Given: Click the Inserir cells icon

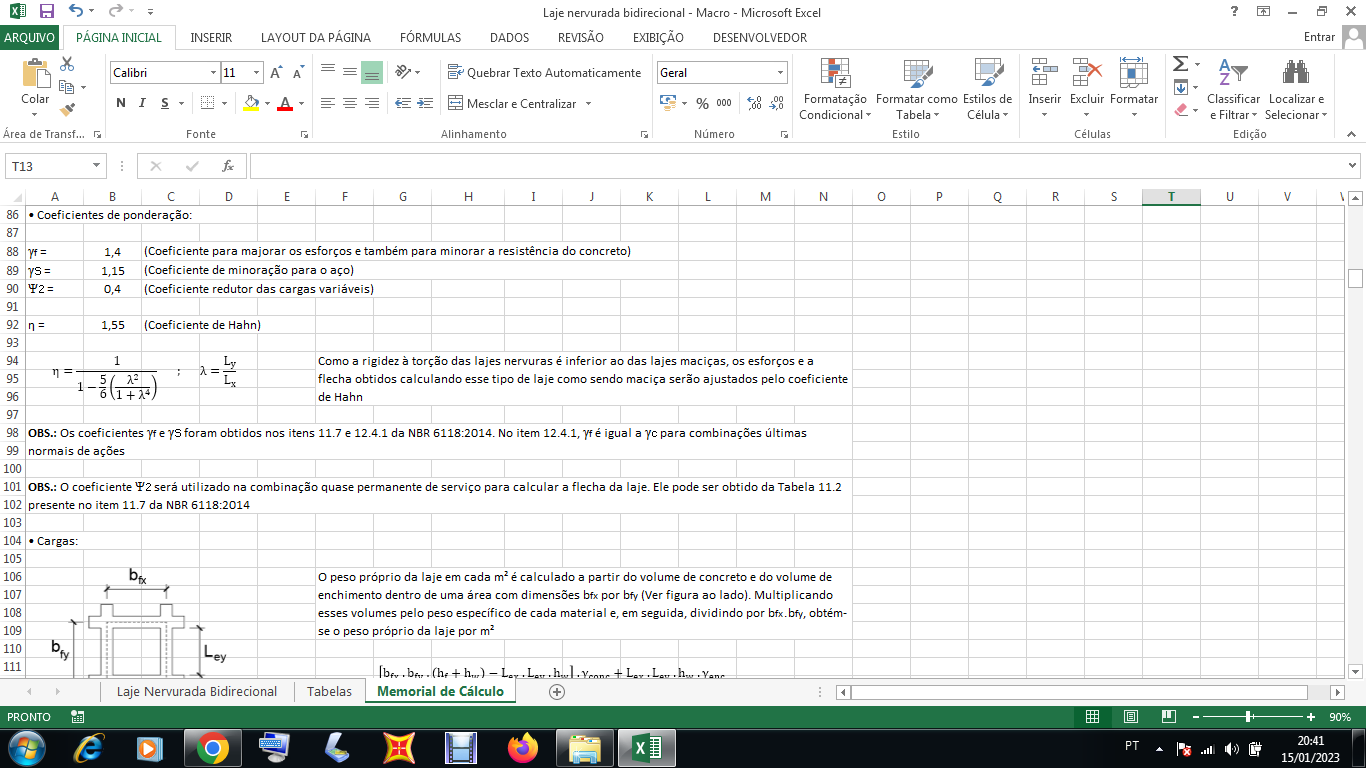Looking at the screenshot, I should point(1045,73).
